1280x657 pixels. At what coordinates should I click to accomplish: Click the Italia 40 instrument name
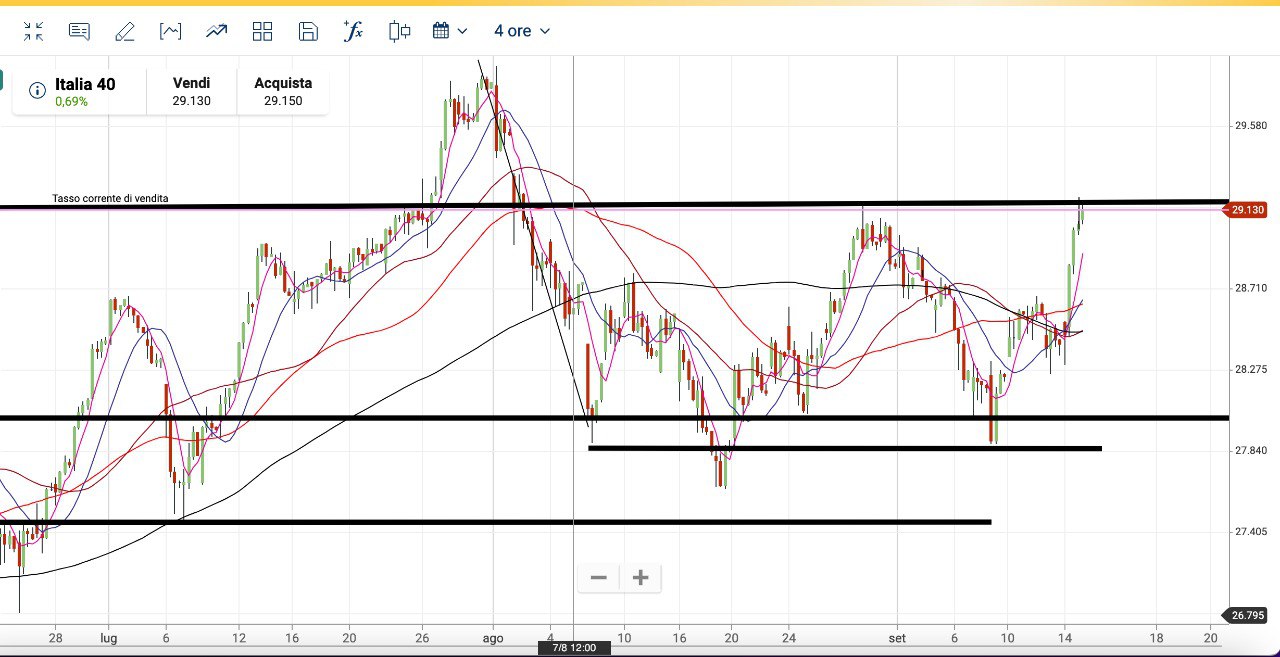pos(85,84)
